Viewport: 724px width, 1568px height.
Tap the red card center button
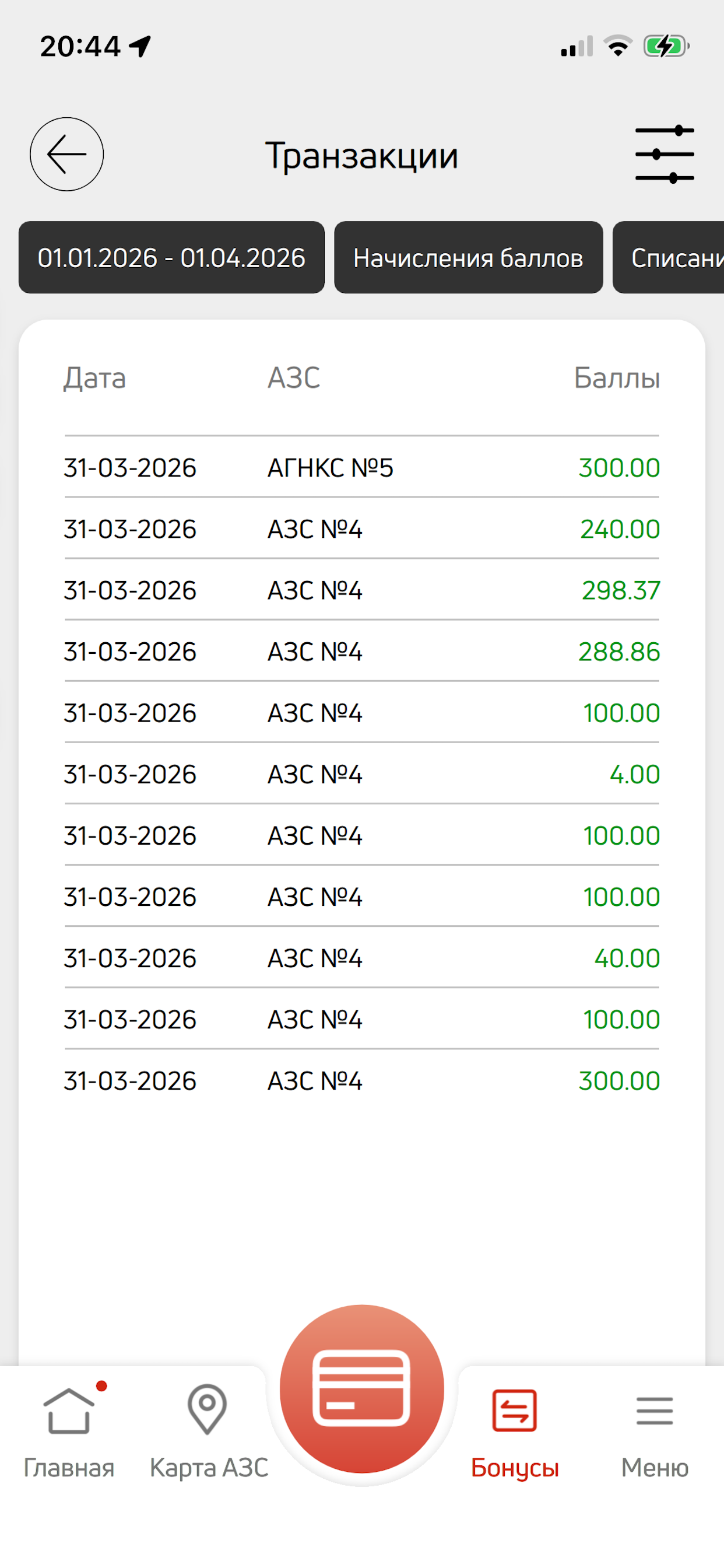click(362, 1388)
